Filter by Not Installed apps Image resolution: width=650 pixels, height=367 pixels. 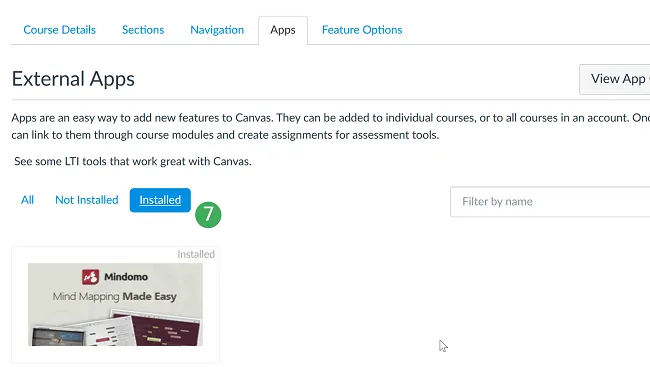[x=87, y=200]
